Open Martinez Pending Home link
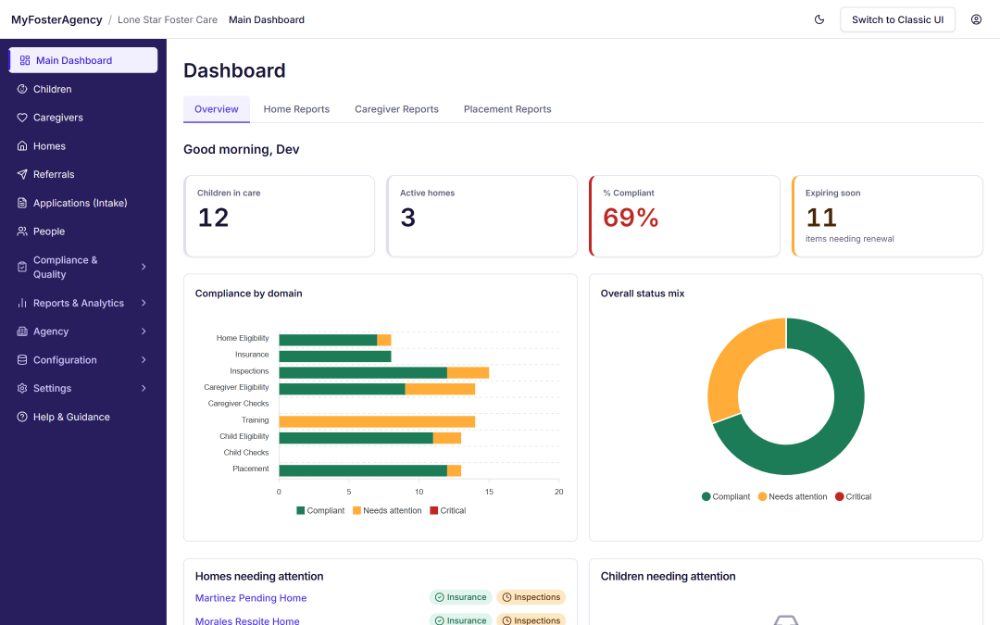 tap(251, 598)
